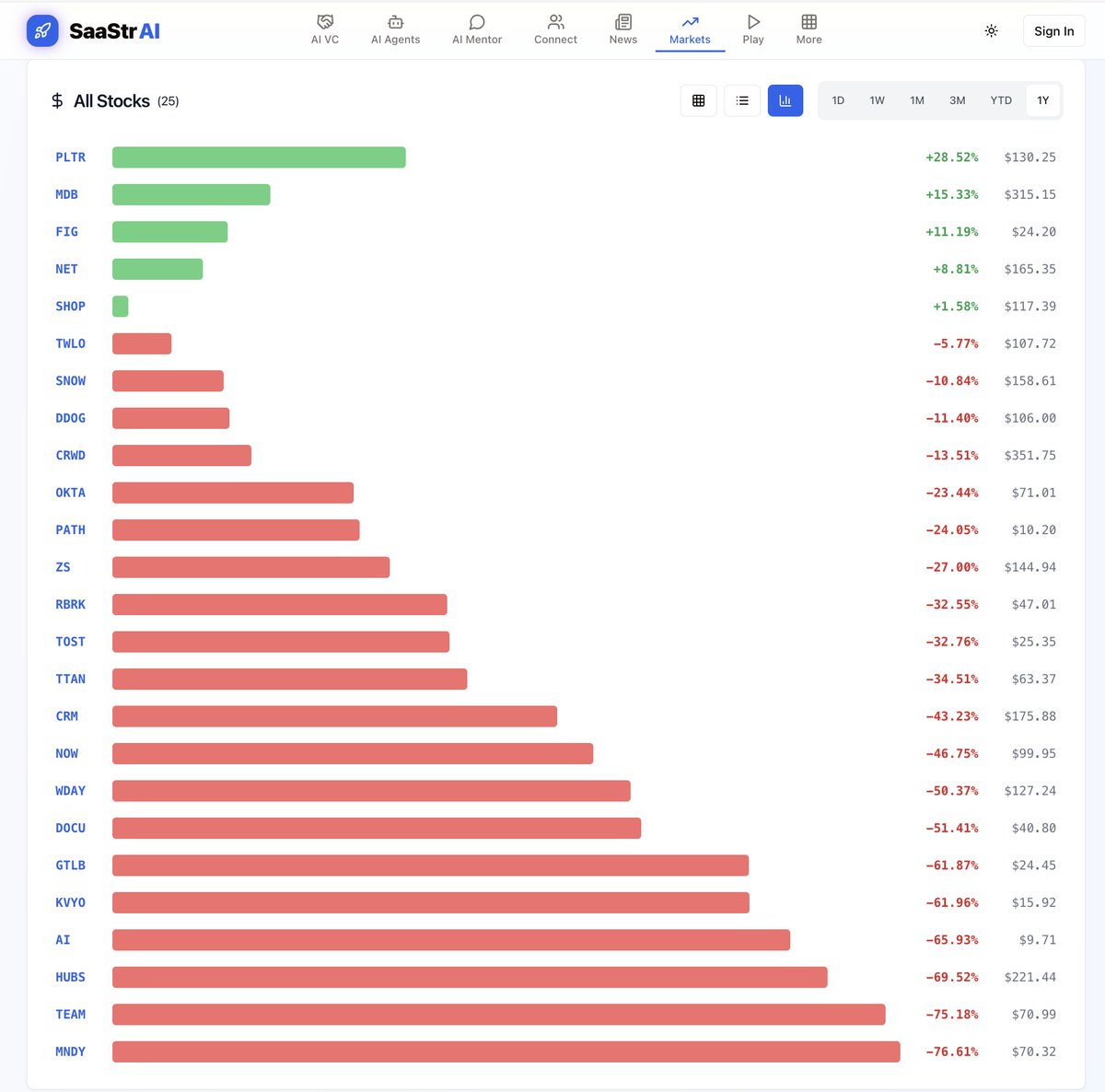Open the SHOP ticker link
Viewport: 1105px width, 1092px height.
70,307
